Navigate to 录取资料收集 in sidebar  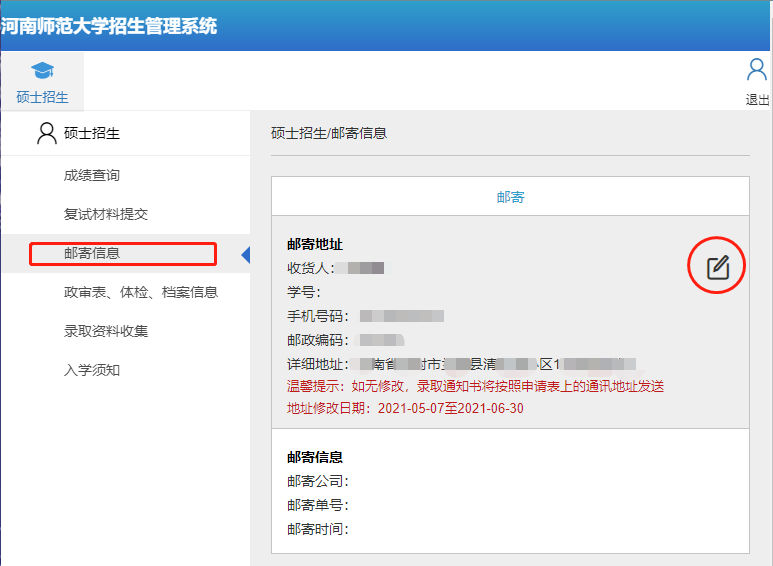[106, 332]
